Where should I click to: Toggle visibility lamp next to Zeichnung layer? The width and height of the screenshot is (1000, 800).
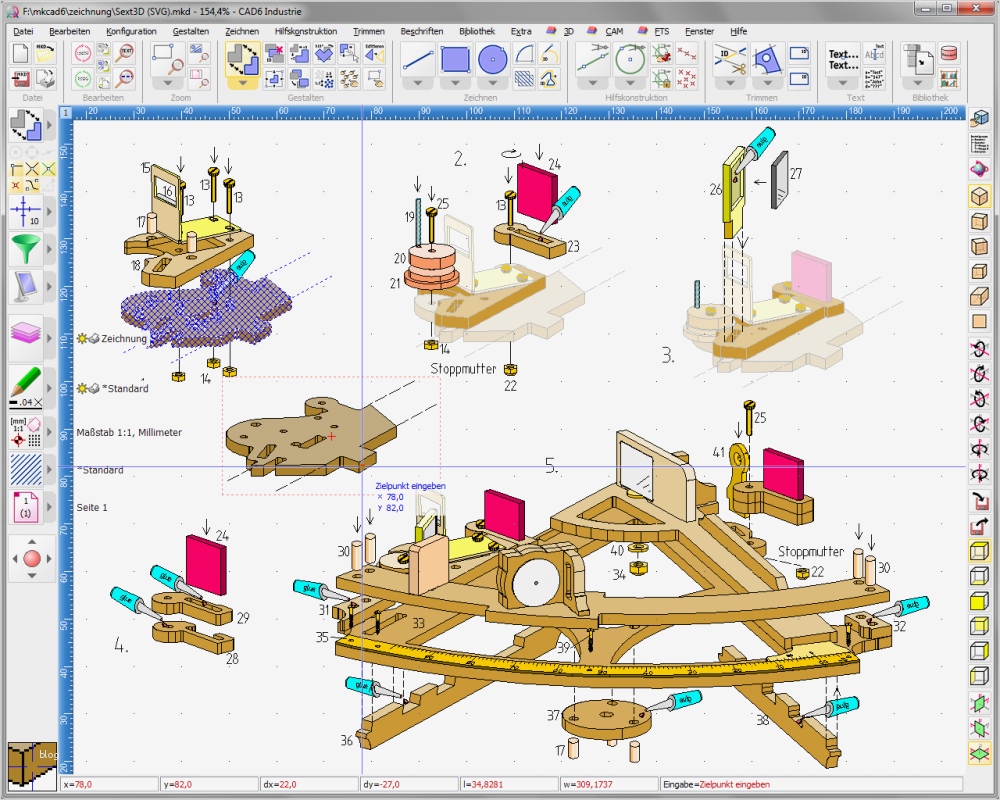tap(82, 339)
